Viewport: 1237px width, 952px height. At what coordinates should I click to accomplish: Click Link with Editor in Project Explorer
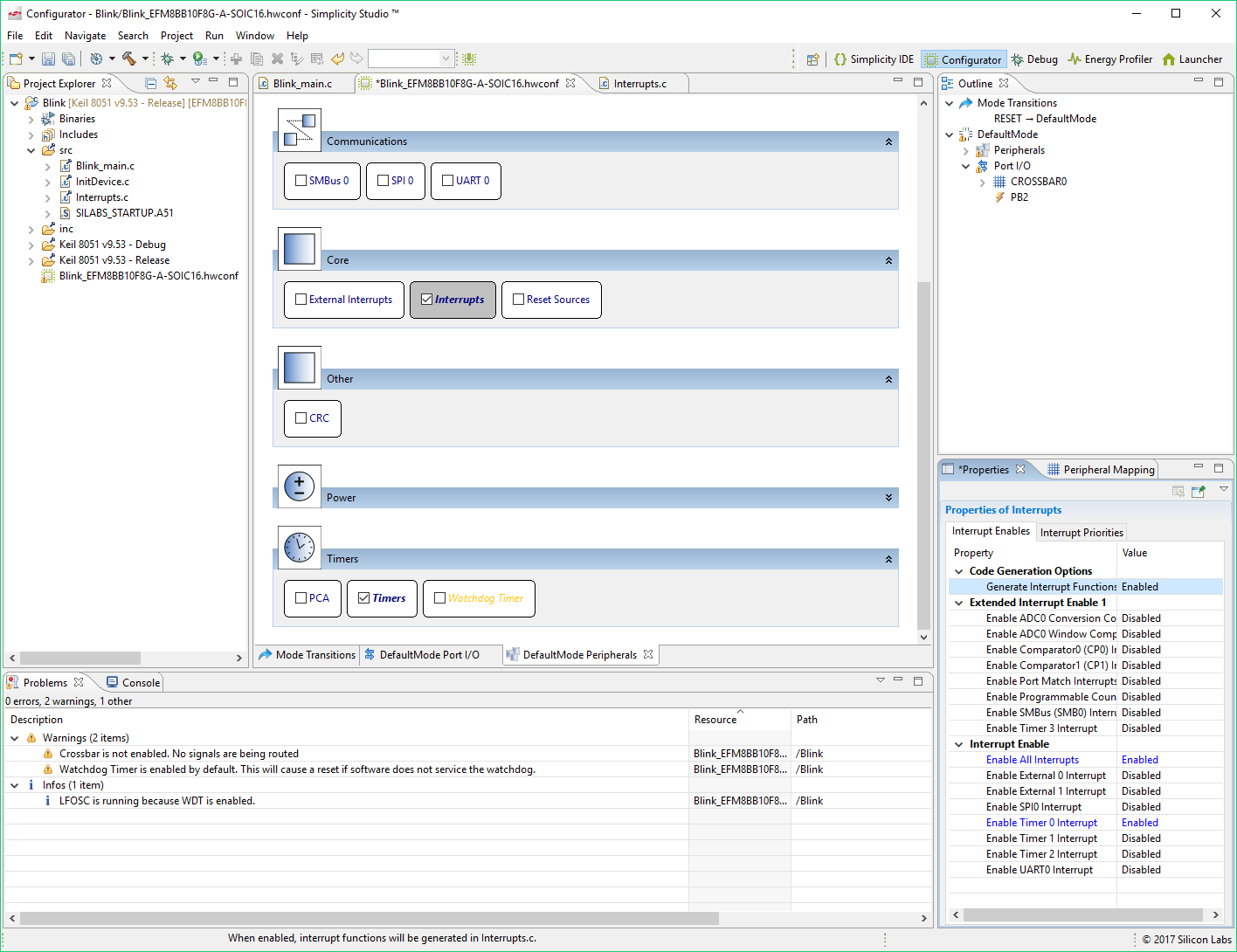170,83
